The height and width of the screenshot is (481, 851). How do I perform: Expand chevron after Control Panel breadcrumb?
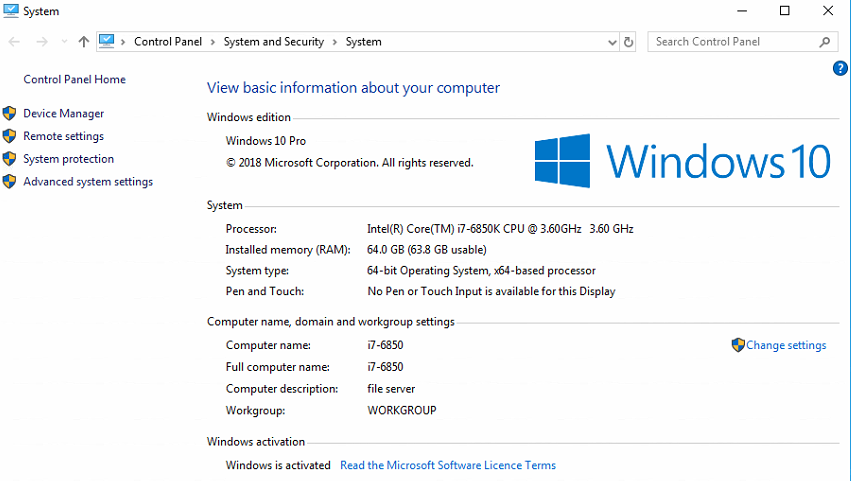click(212, 42)
